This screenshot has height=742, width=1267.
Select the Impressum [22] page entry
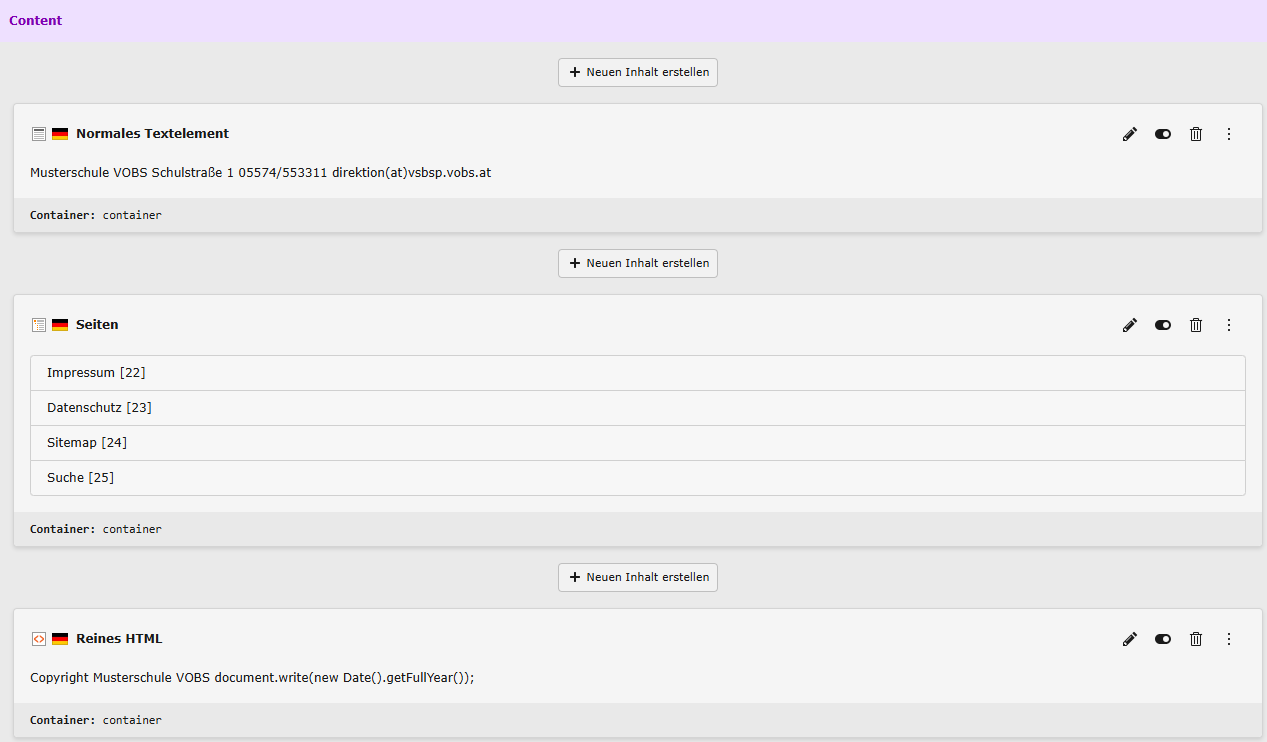tap(96, 373)
